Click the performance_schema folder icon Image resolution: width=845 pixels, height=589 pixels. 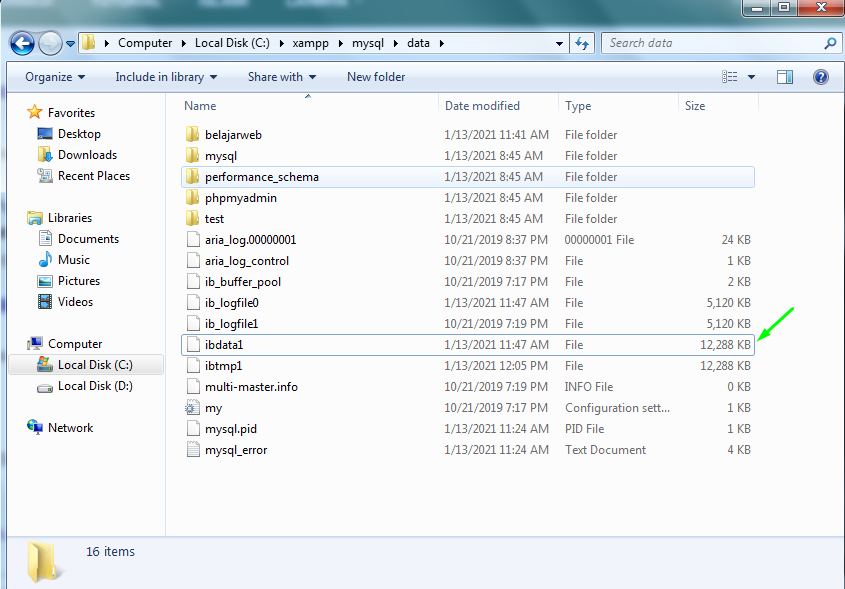pyautogui.click(x=192, y=176)
